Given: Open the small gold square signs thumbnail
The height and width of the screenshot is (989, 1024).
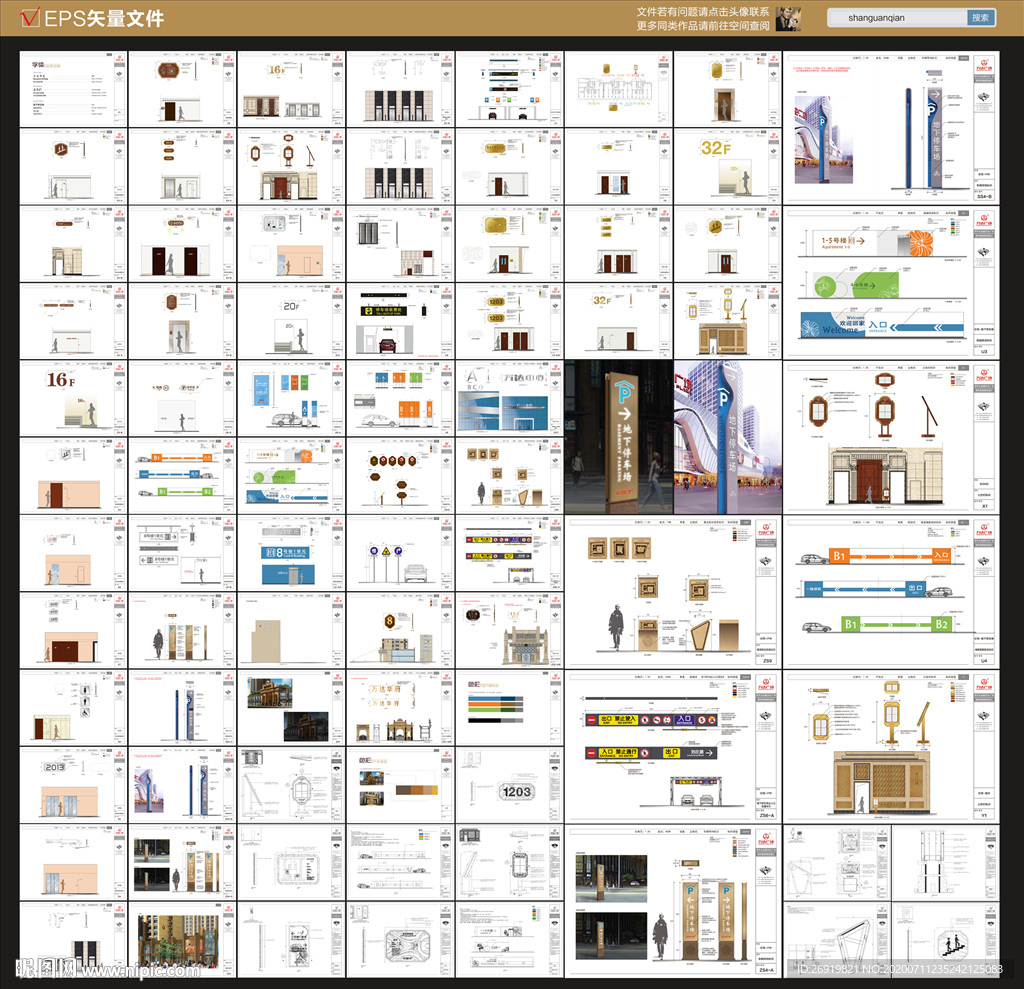Looking at the screenshot, I should (509, 476).
